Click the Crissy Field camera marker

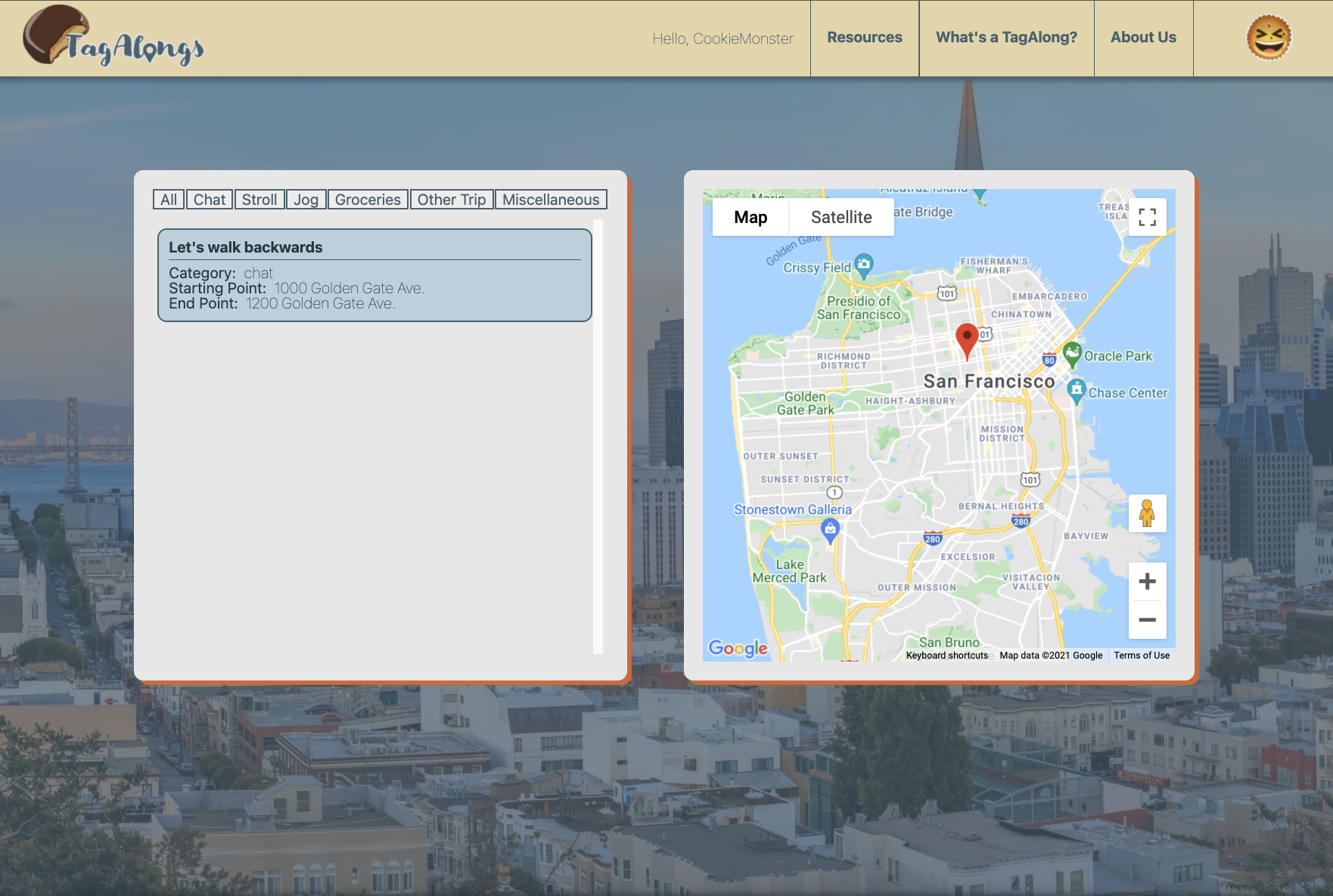[x=864, y=265]
